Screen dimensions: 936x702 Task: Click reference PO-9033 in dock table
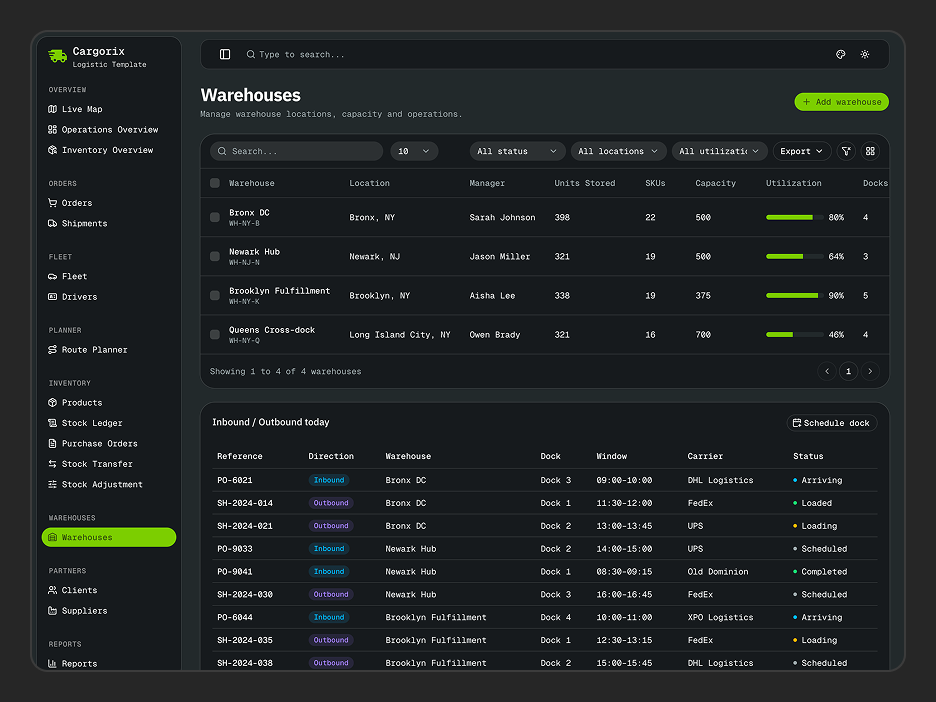click(x=235, y=549)
